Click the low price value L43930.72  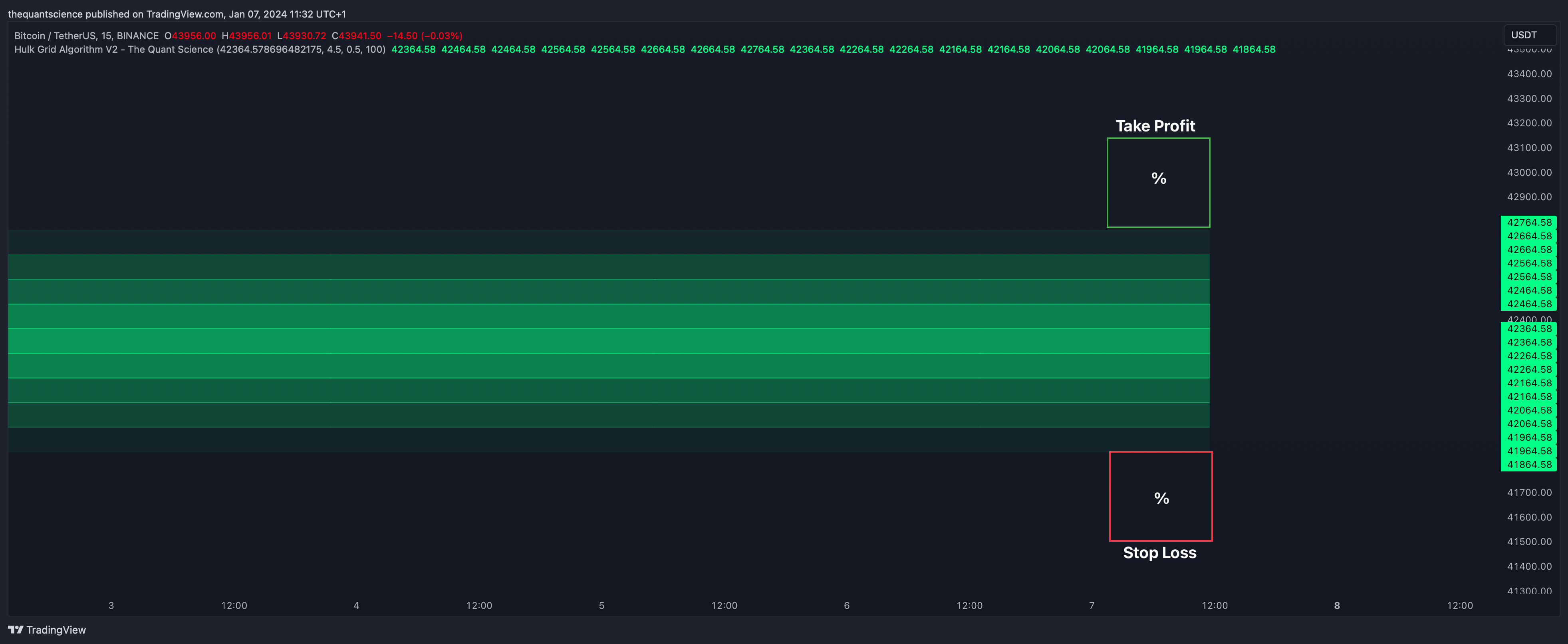click(301, 36)
